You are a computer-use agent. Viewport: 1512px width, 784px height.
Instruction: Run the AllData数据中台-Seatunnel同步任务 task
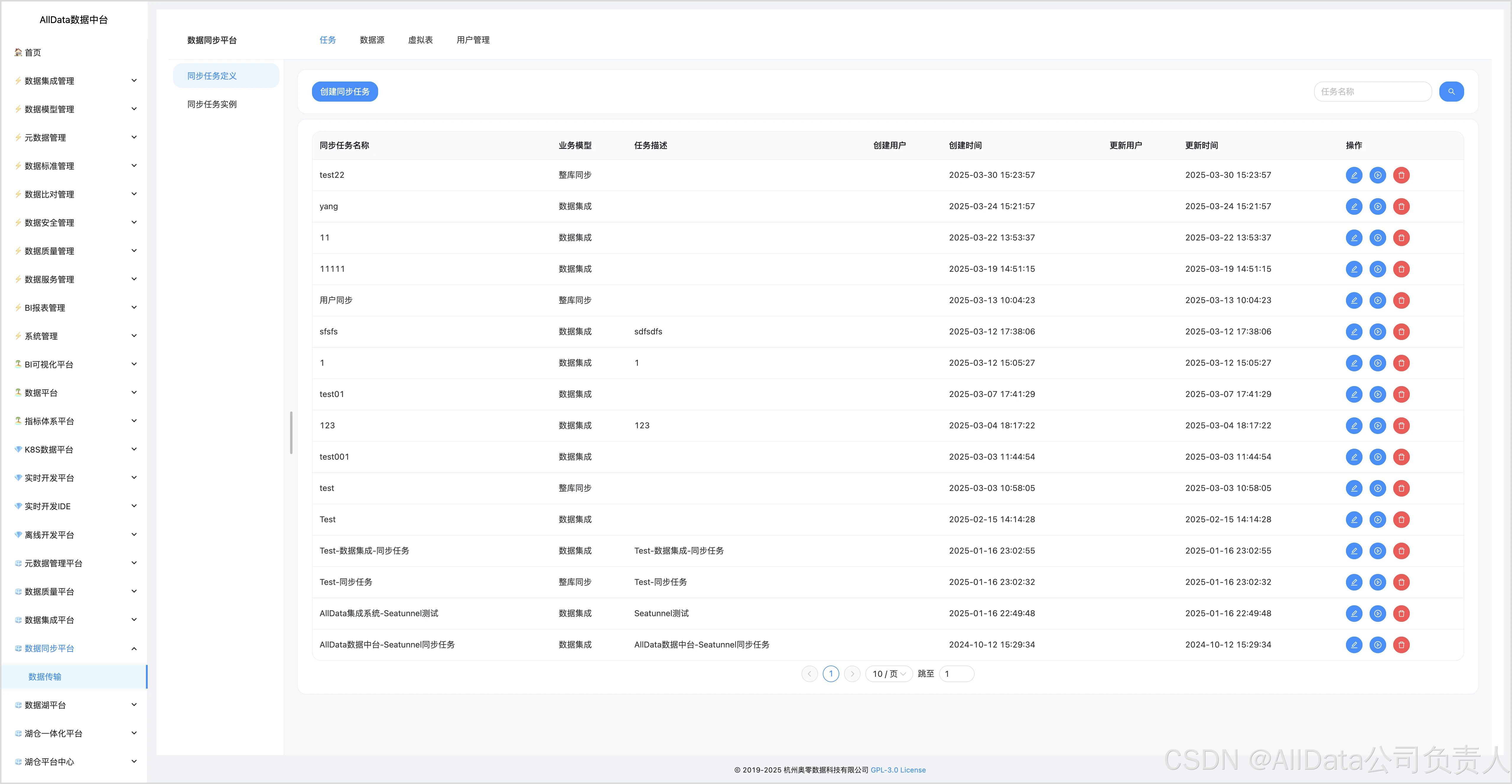(x=1378, y=645)
